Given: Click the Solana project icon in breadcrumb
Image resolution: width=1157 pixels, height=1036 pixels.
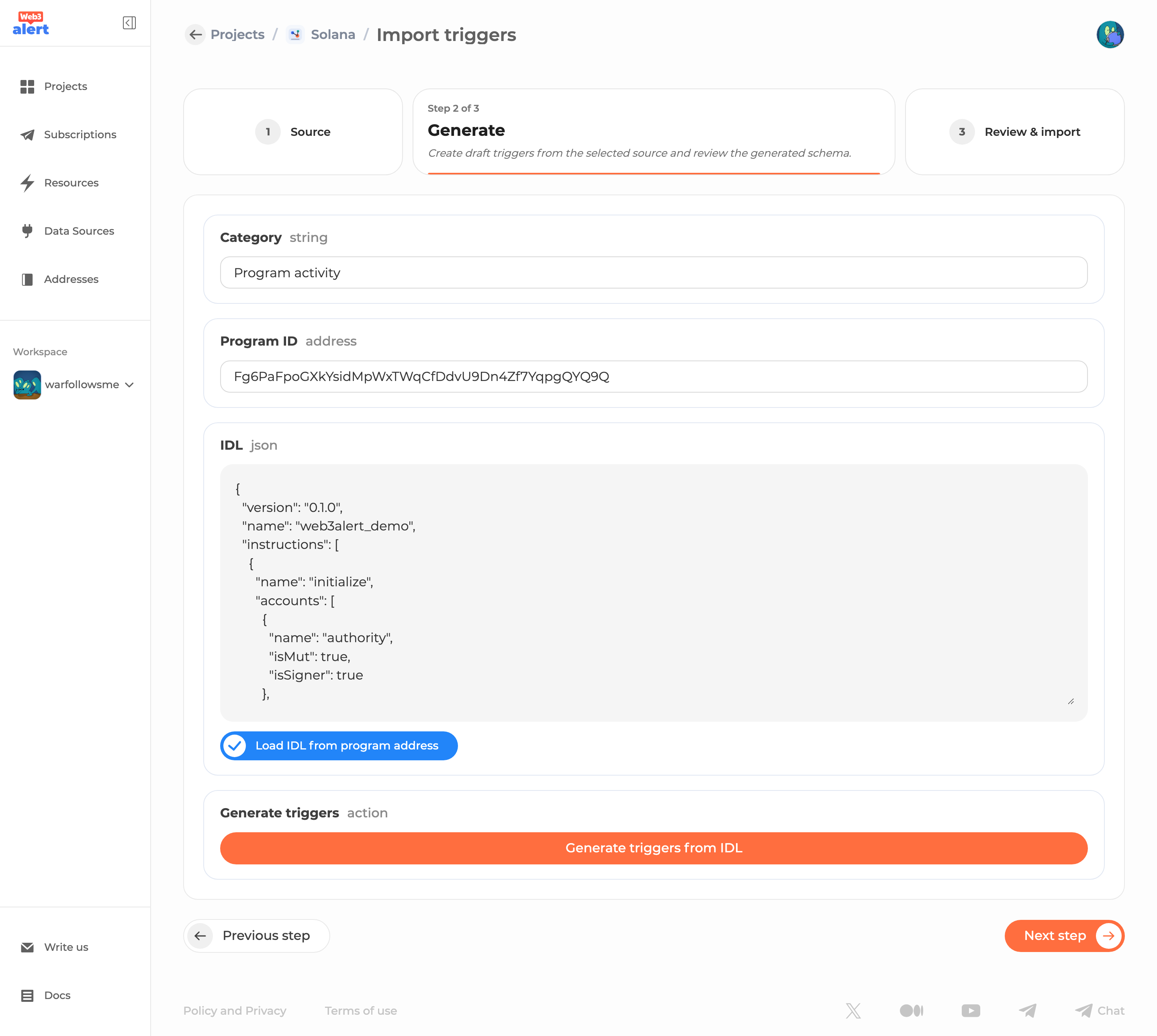Looking at the screenshot, I should pos(295,35).
